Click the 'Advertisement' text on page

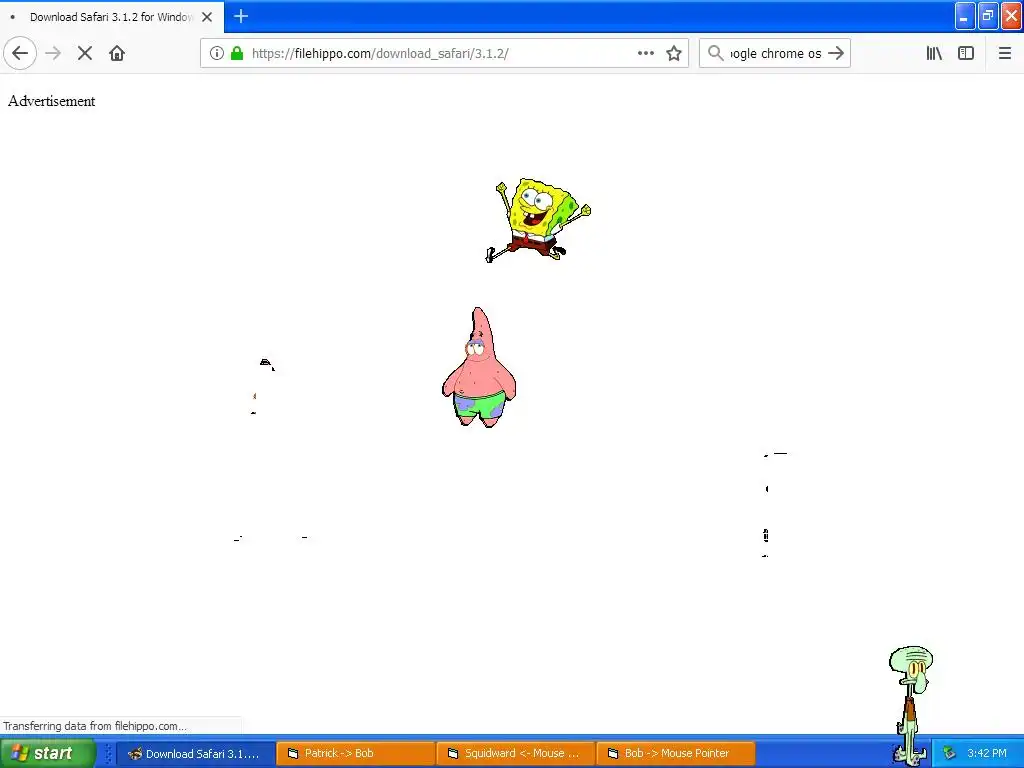52,101
